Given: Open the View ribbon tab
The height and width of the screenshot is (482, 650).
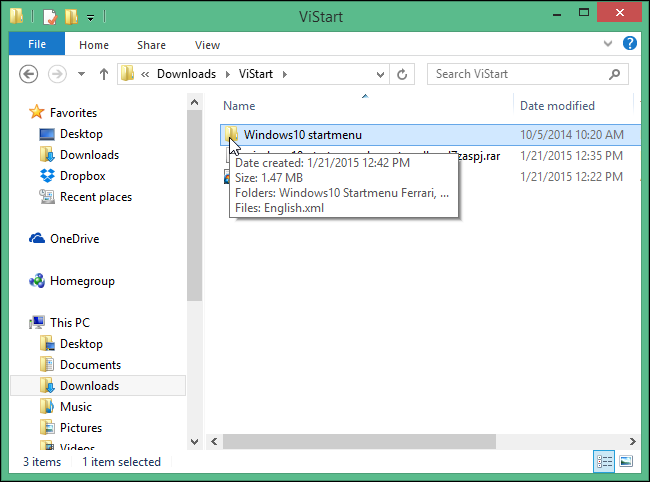Looking at the screenshot, I should pyautogui.click(x=207, y=45).
